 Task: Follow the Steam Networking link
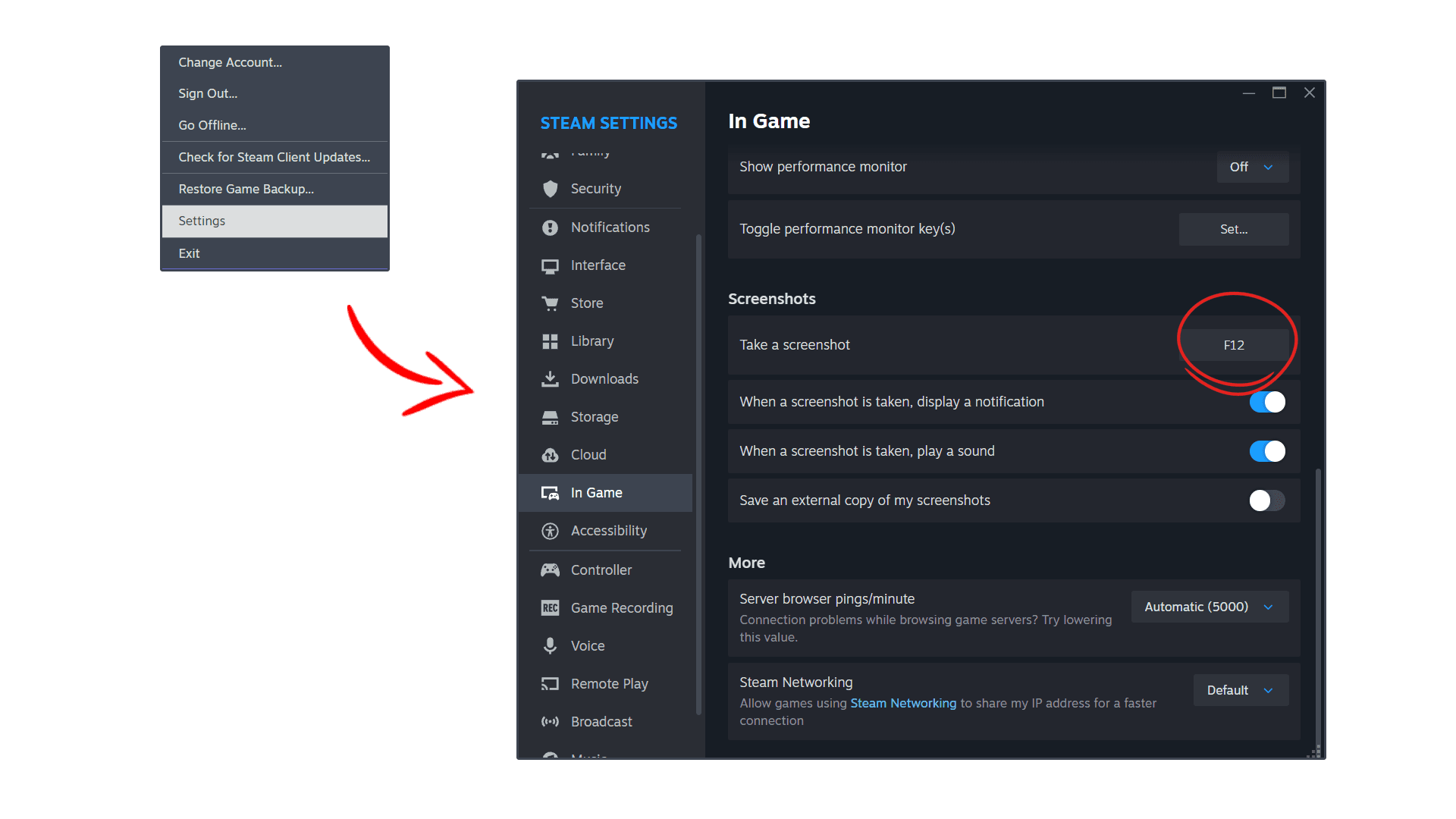point(903,703)
